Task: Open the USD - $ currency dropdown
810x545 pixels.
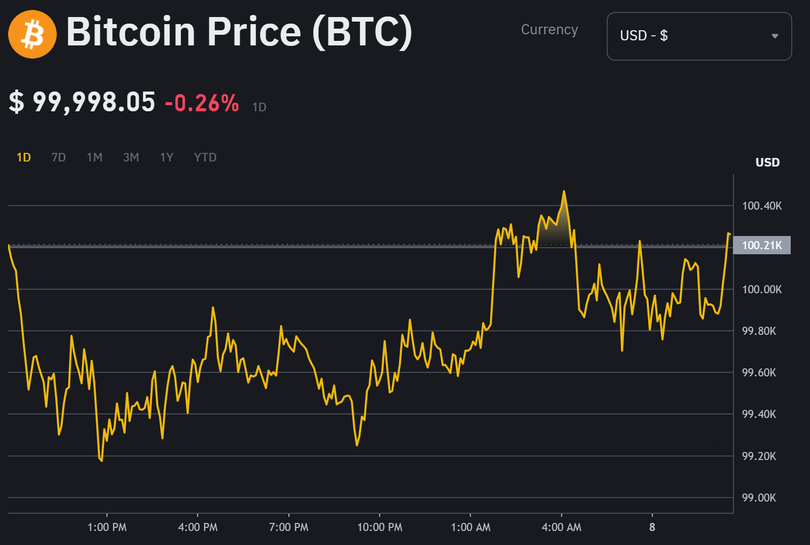Action: point(698,36)
